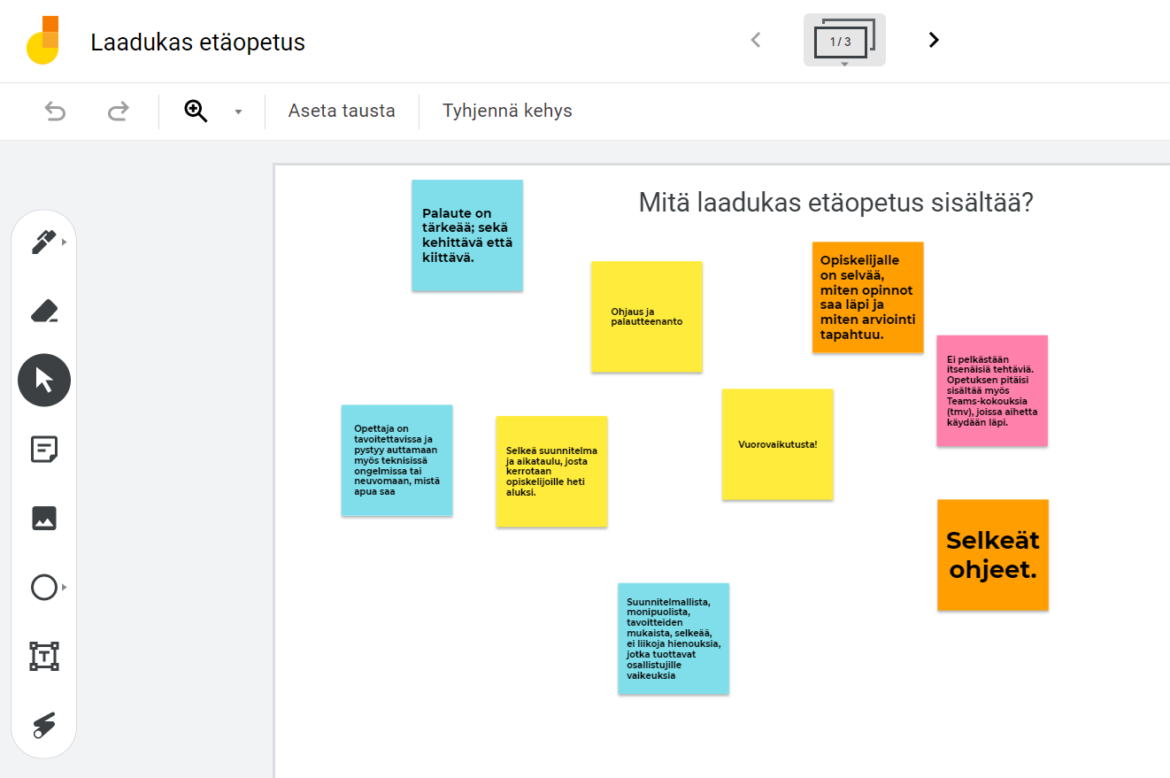Select the Eraser tool
The image size is (1170, 778).
(x=44, y=311)
